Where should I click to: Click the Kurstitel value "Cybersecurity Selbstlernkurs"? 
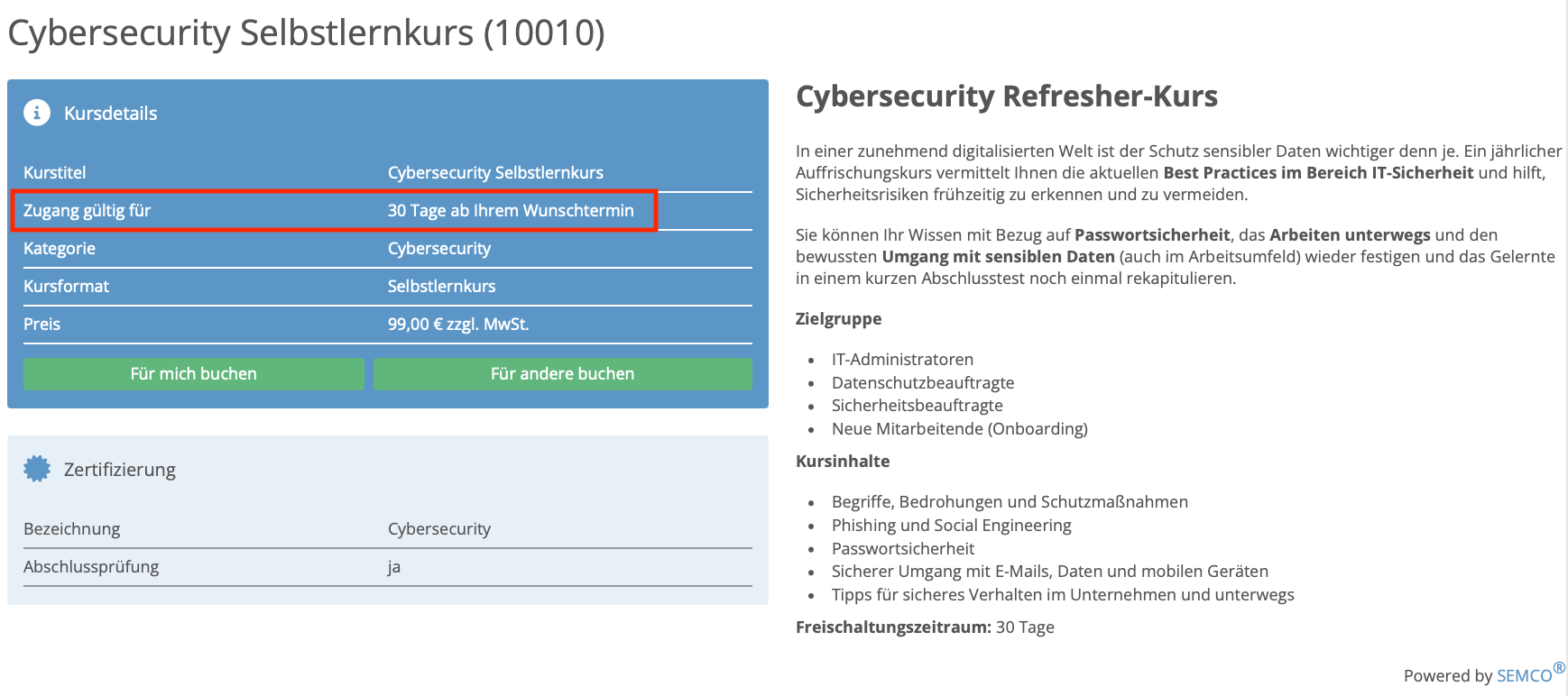click(495, 172)
